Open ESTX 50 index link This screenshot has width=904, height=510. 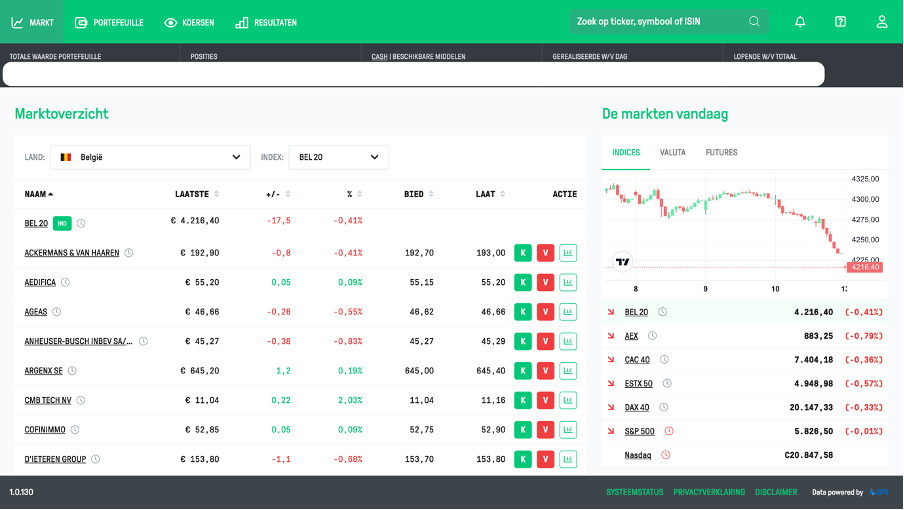click(x=639, y=384)
